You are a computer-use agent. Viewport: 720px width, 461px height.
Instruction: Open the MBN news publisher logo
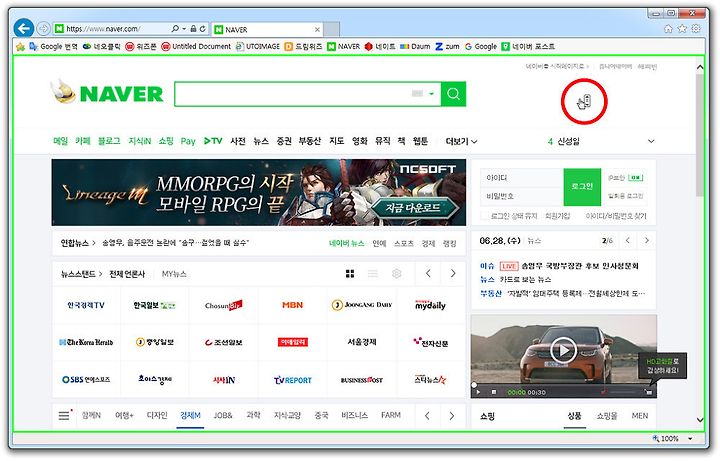(292, 305)
